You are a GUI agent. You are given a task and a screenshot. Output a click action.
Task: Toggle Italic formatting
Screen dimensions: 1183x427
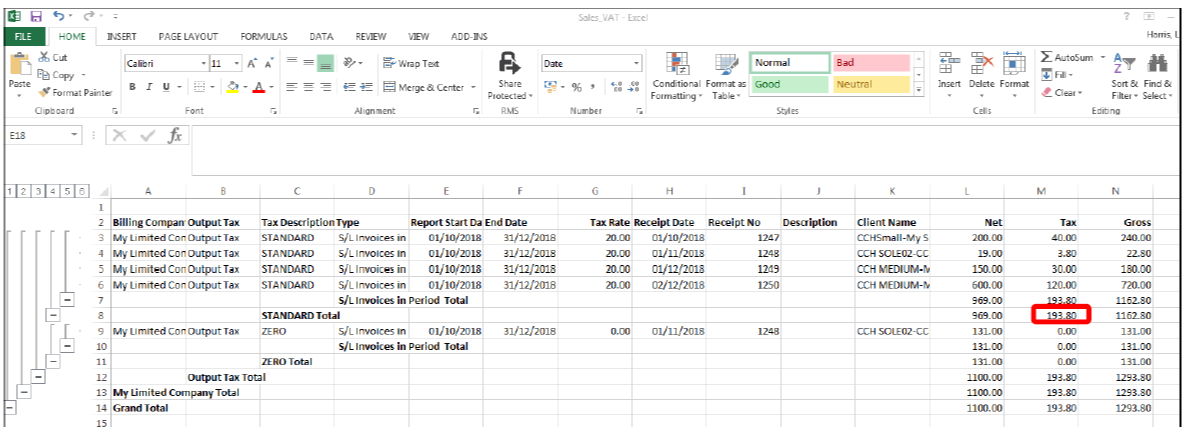coord(149,88)
